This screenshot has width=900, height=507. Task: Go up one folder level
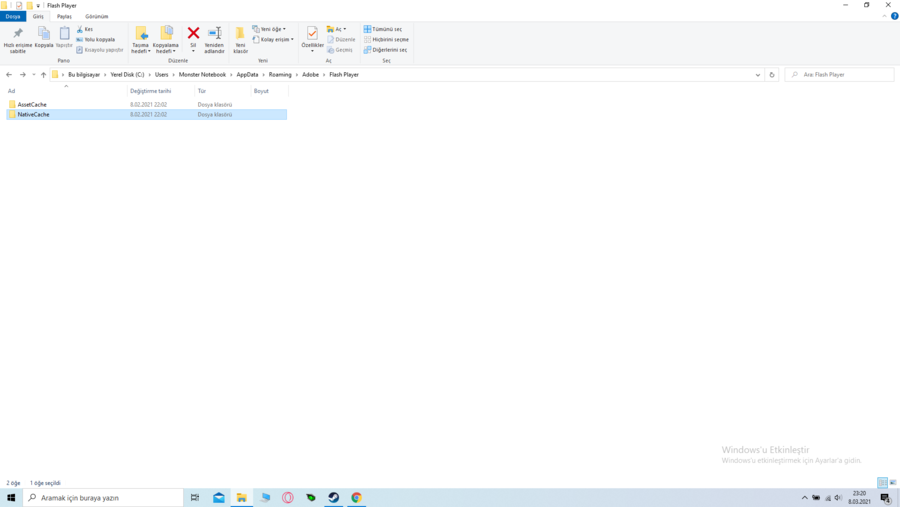(x=44, y=75)
